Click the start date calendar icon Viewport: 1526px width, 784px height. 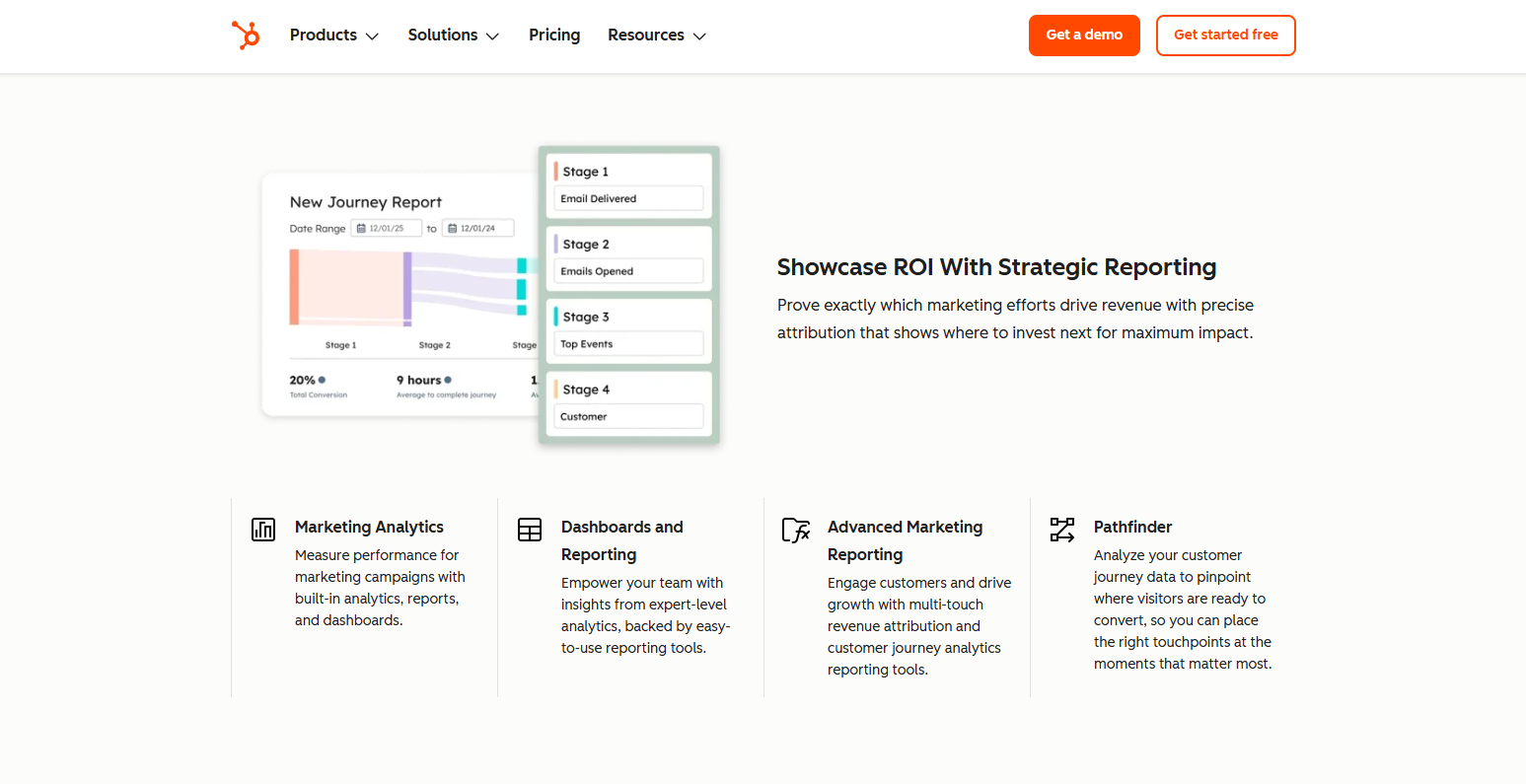tap(361, 229)
